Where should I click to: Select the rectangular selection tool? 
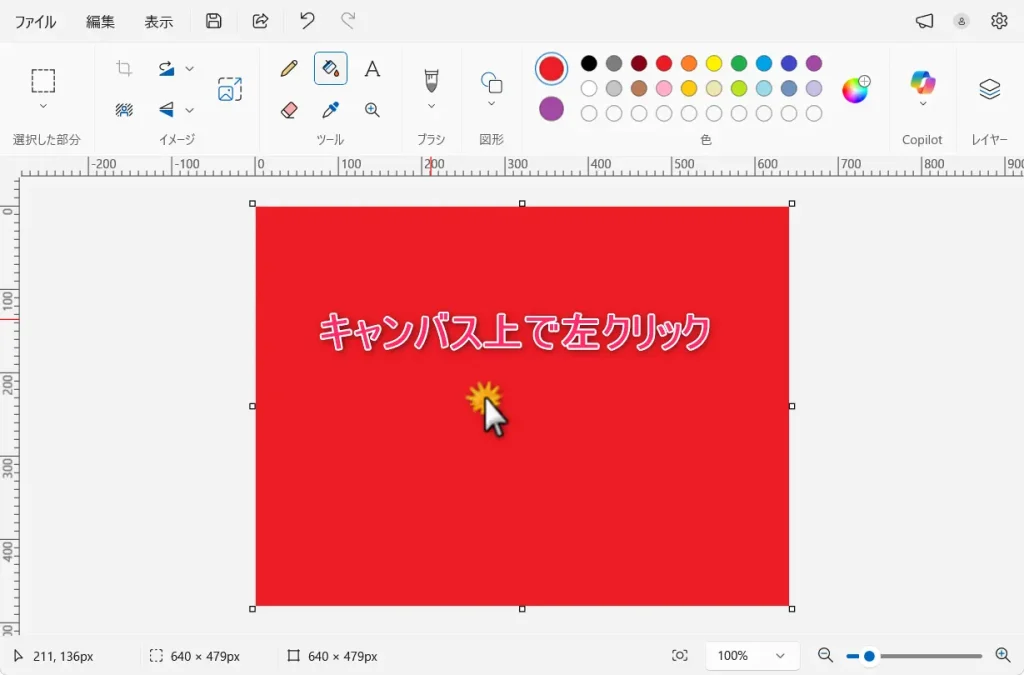pos(43,81)
